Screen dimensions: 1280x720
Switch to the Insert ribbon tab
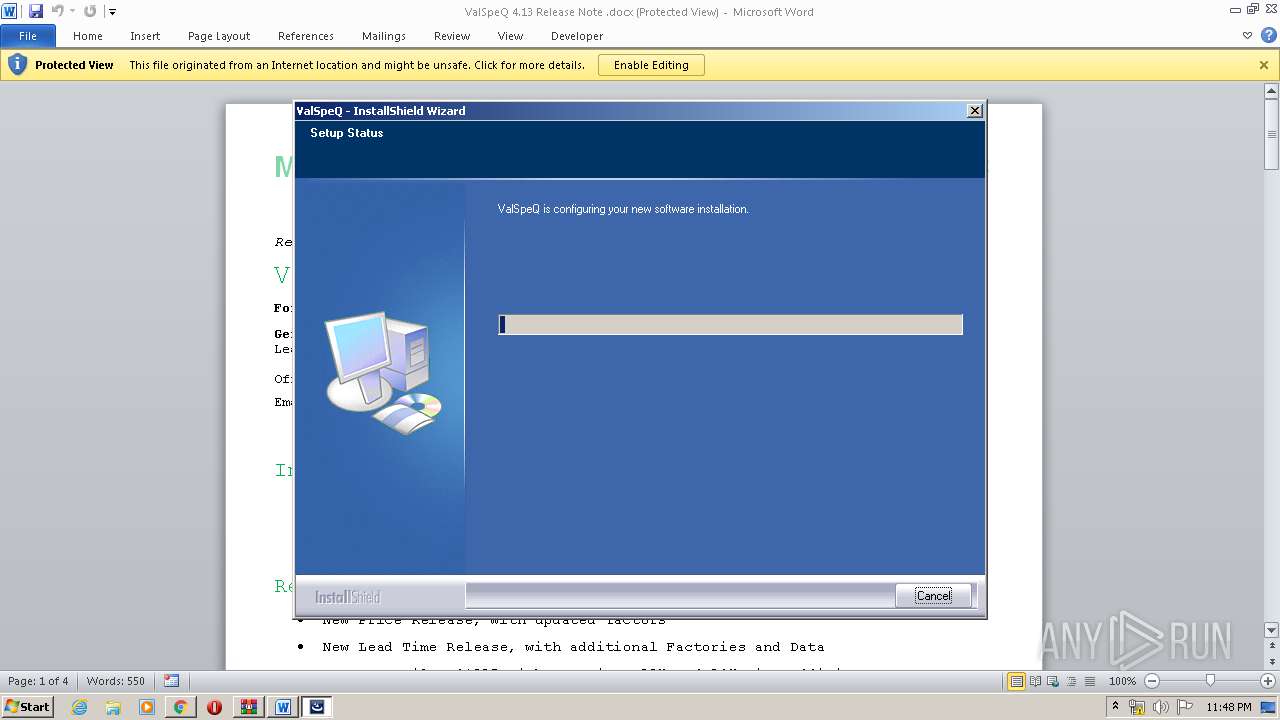coord(145,36)
